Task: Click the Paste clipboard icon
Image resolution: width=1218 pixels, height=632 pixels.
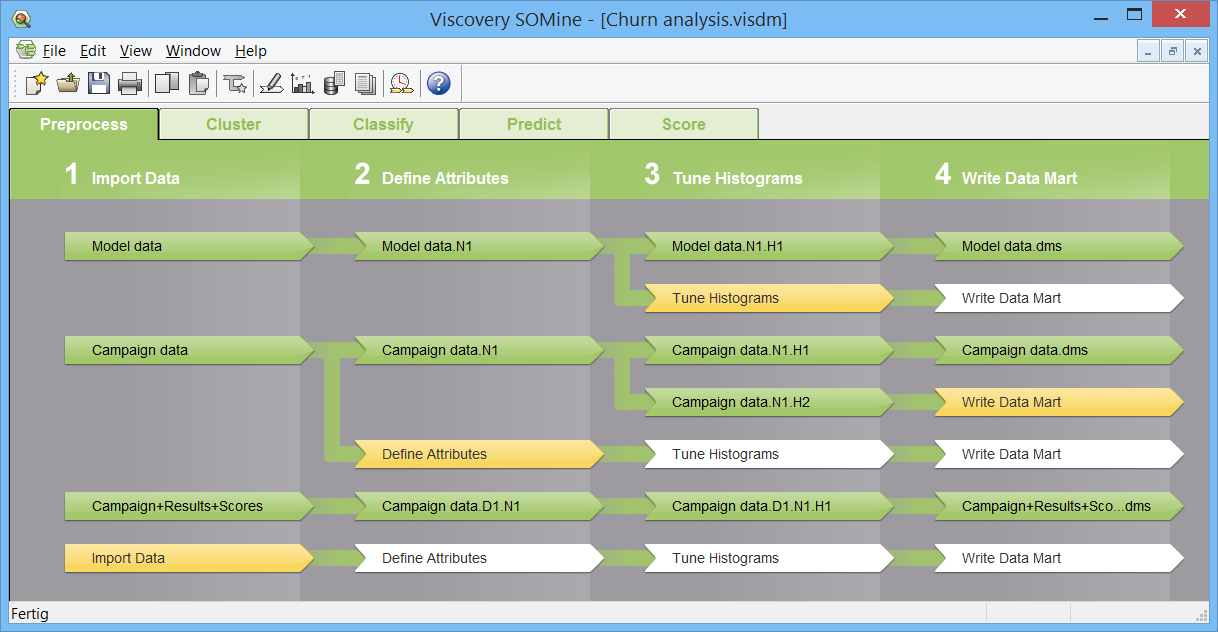Action: pyautogui.click(x=198, y=84)
